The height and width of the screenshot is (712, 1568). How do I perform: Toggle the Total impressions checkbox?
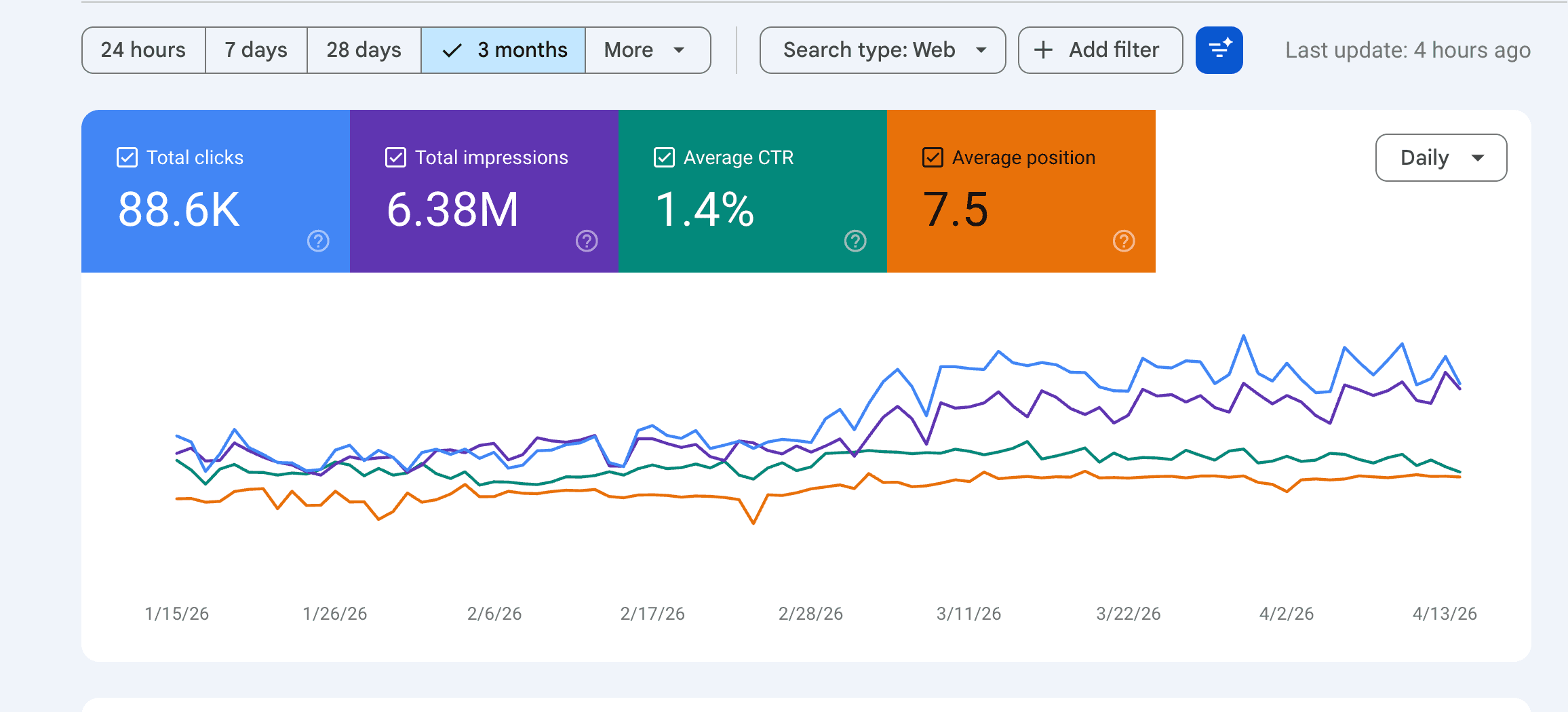396,157
